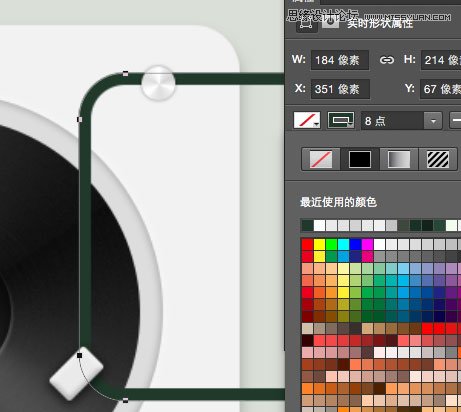
Task: Open the shape fill swatch with red slash
Action: click(307, 120)
